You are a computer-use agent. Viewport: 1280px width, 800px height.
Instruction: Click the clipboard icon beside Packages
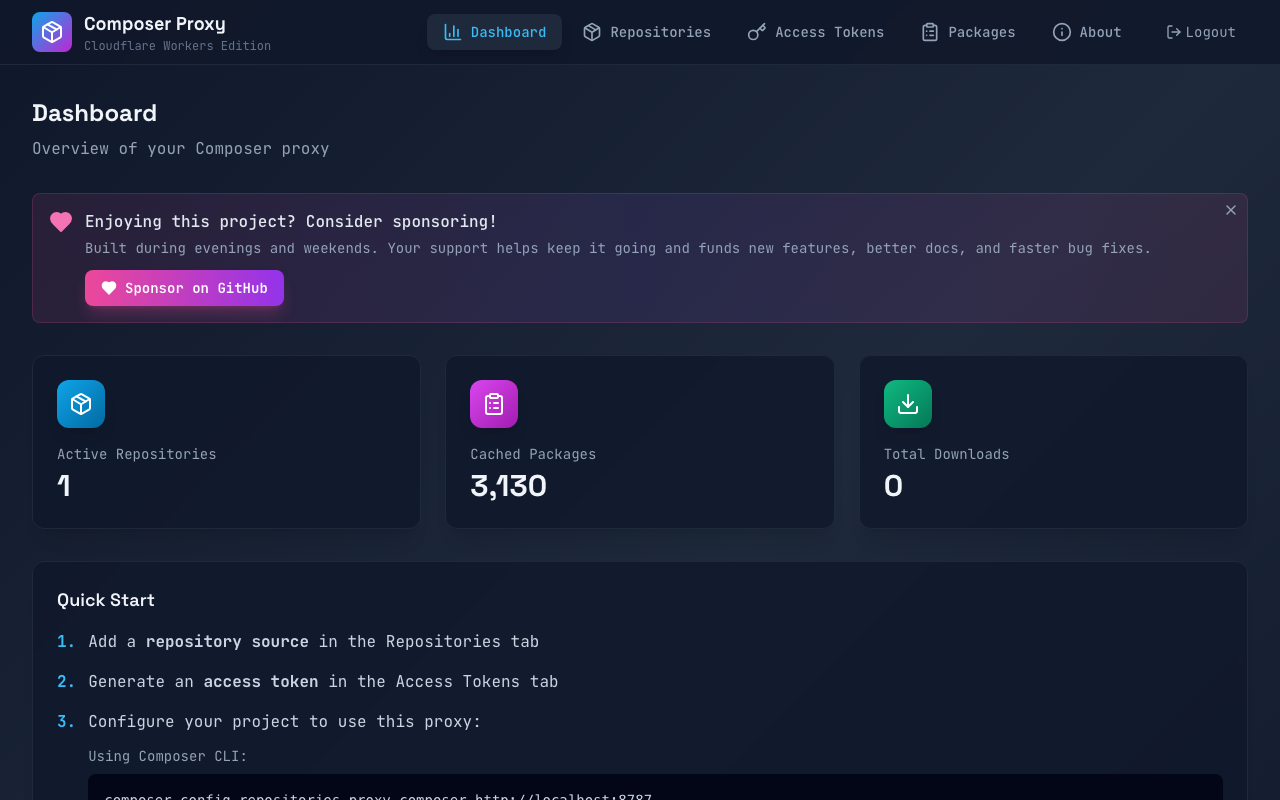pos(930,32)
